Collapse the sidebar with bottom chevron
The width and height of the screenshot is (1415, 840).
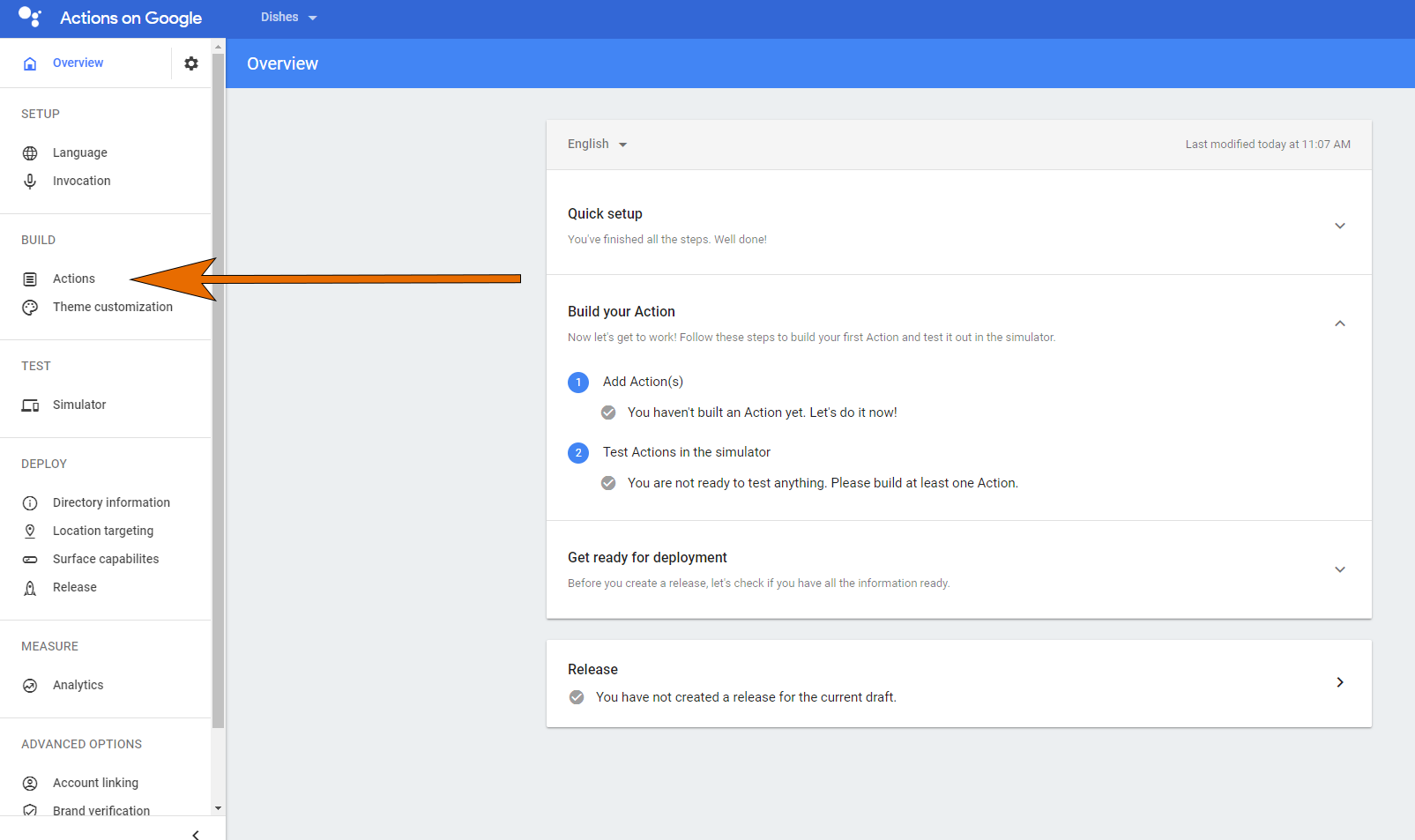tap(196, 834)
